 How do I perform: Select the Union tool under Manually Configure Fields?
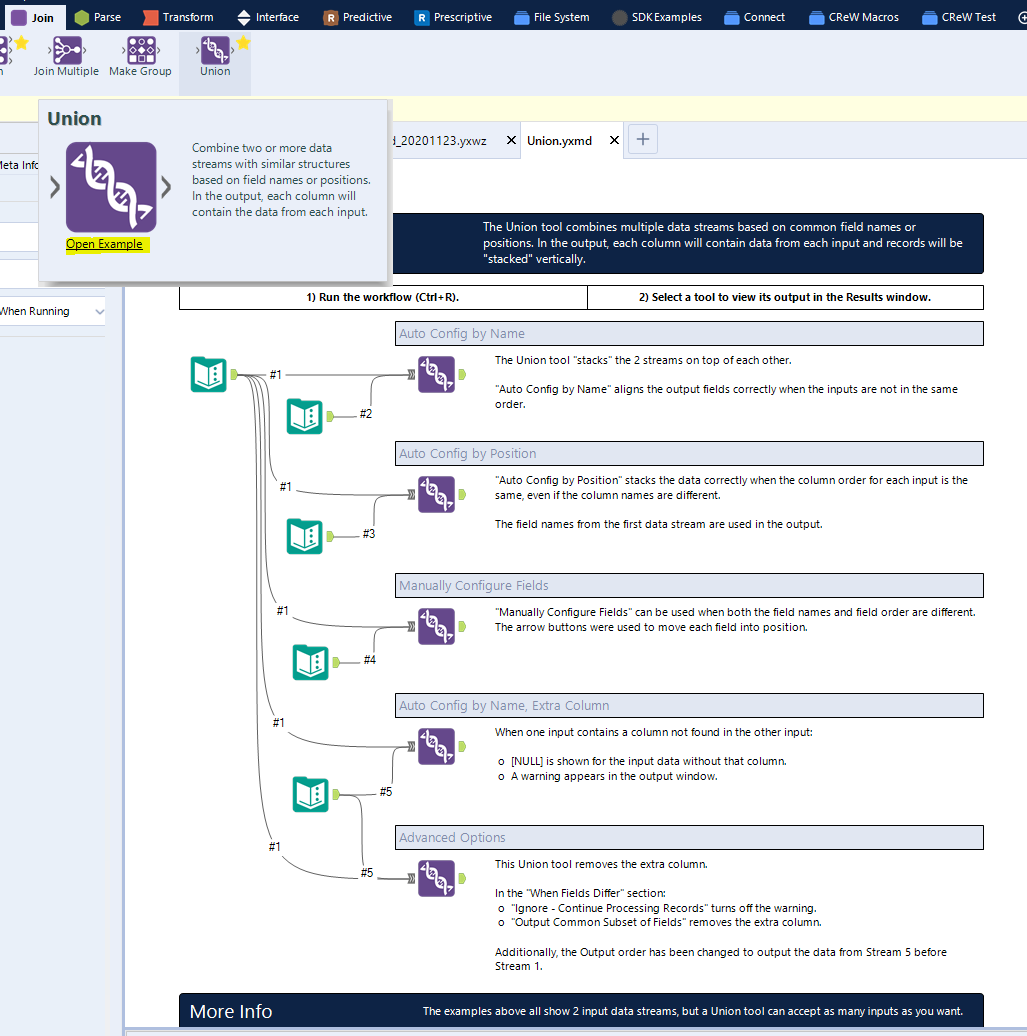coord(436,626)
